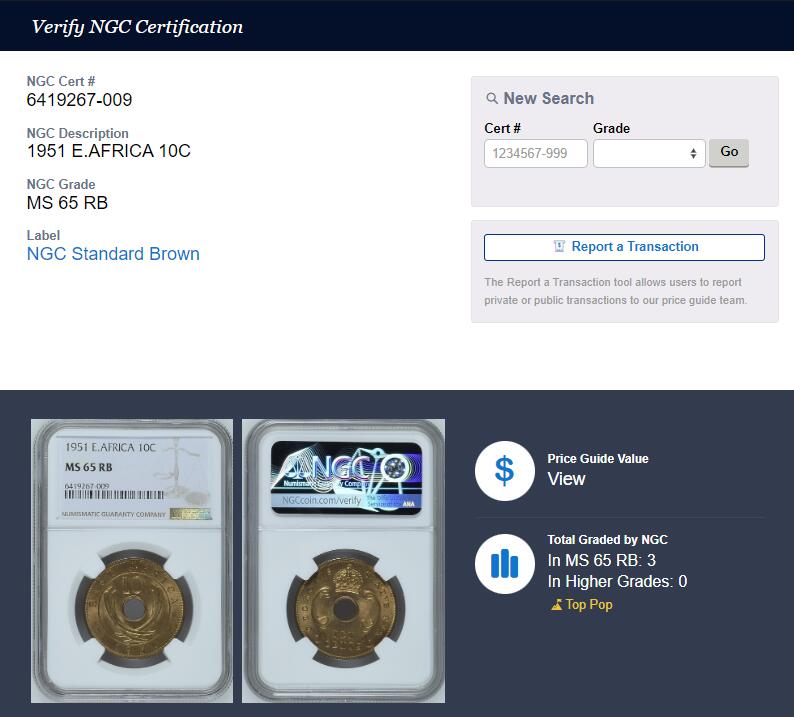Focus the Cert # input field
Image resolution: width=794 pixels, height=717 pixels.
[x=535, y=153]
